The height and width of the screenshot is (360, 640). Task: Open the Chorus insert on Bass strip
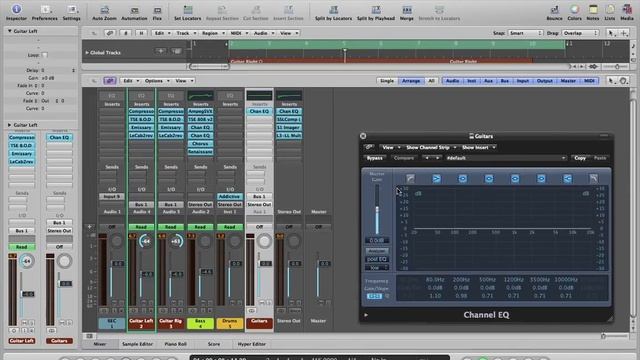click(x=200, y=144)
